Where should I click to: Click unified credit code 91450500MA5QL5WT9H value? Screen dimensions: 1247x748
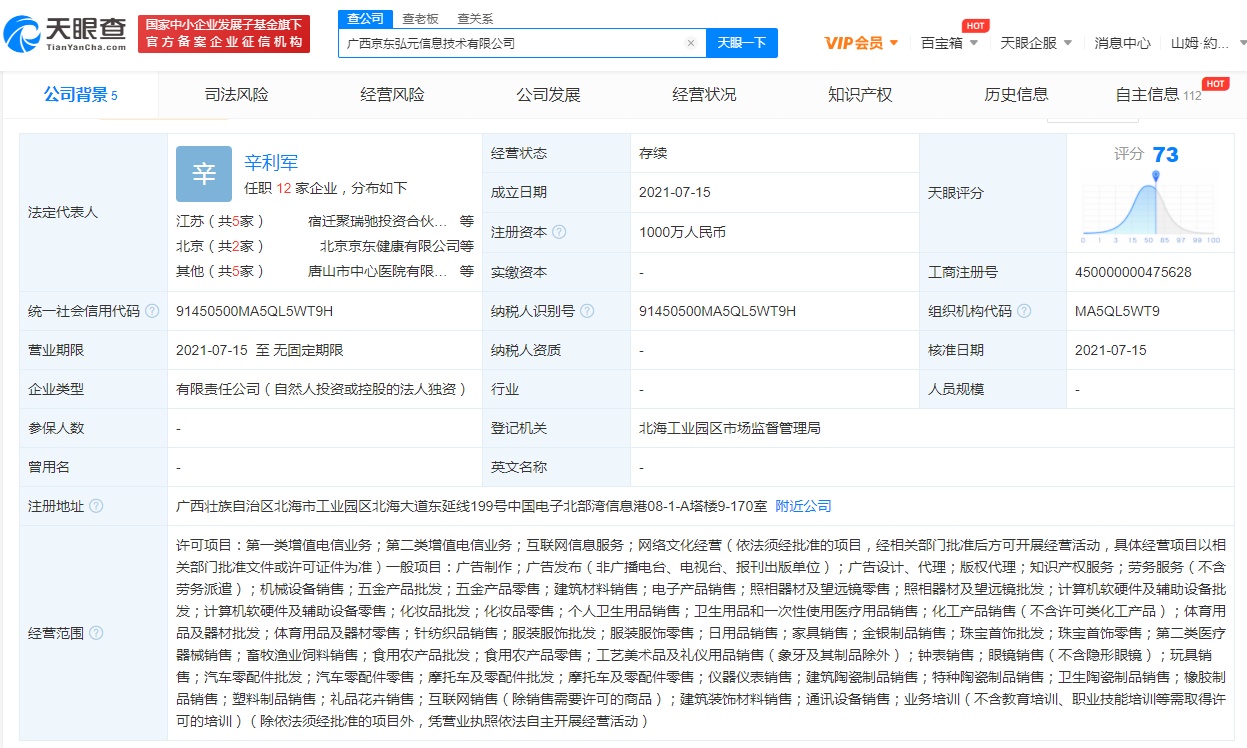(x=254, y=311)
